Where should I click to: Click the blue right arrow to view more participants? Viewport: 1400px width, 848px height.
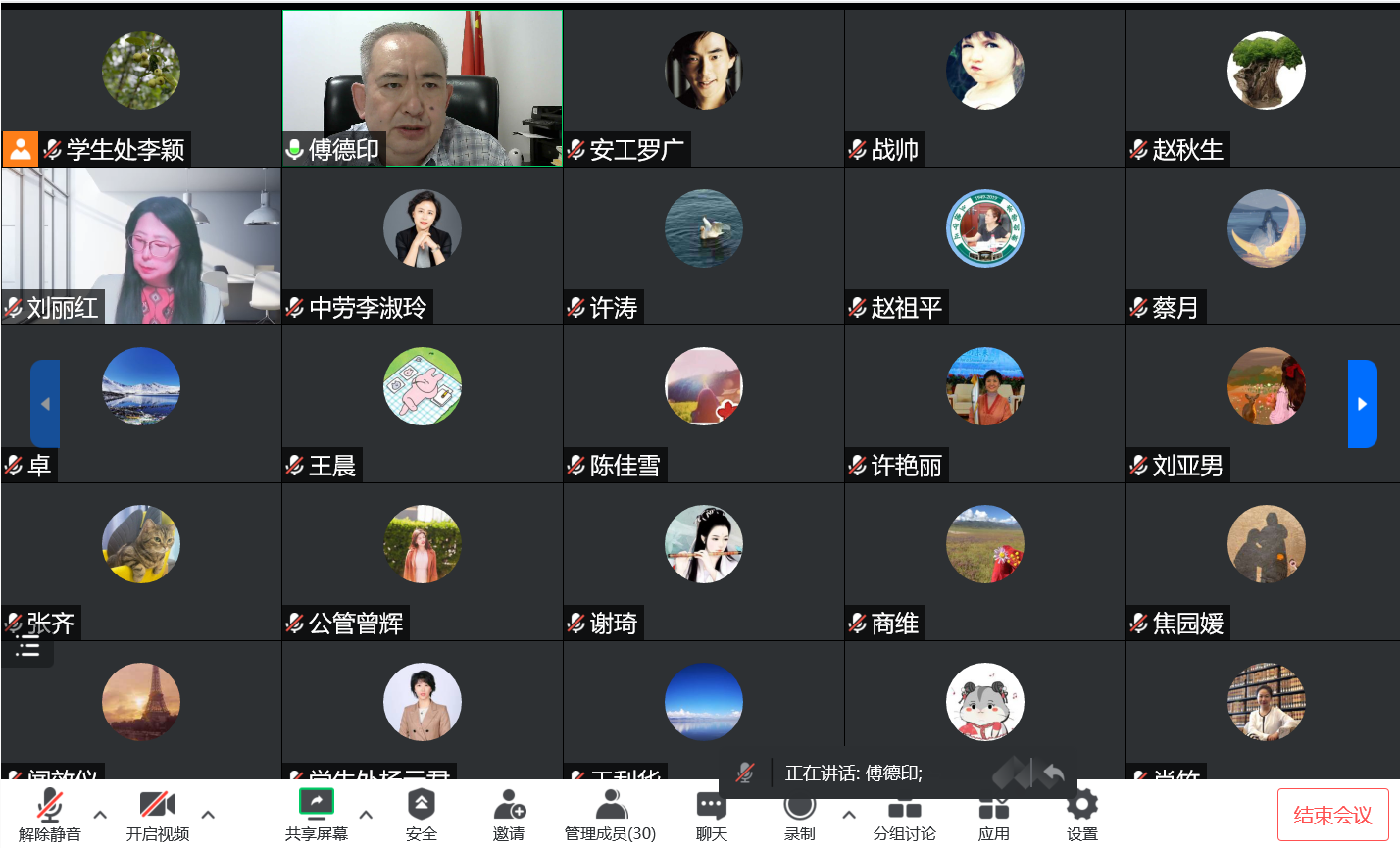[1363, 403]
